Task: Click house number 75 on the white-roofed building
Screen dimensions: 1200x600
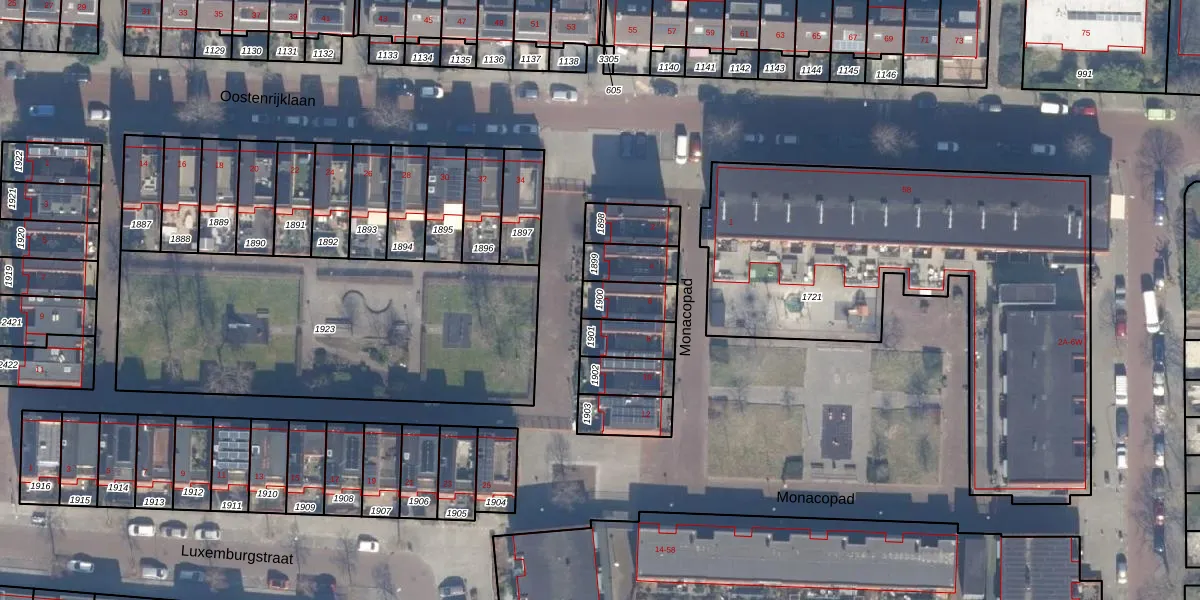Action: point(1086,33)
